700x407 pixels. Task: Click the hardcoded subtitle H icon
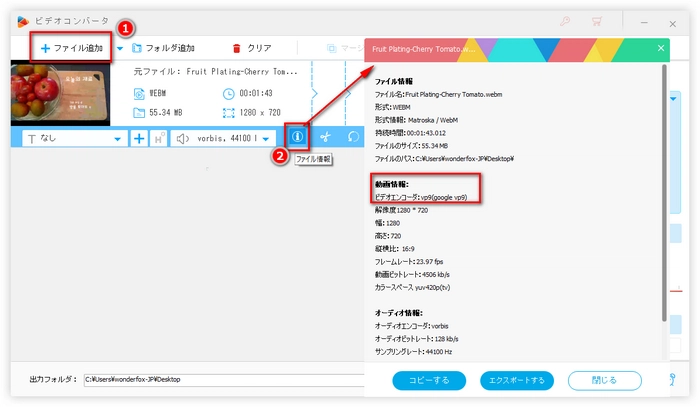(158, 138)
